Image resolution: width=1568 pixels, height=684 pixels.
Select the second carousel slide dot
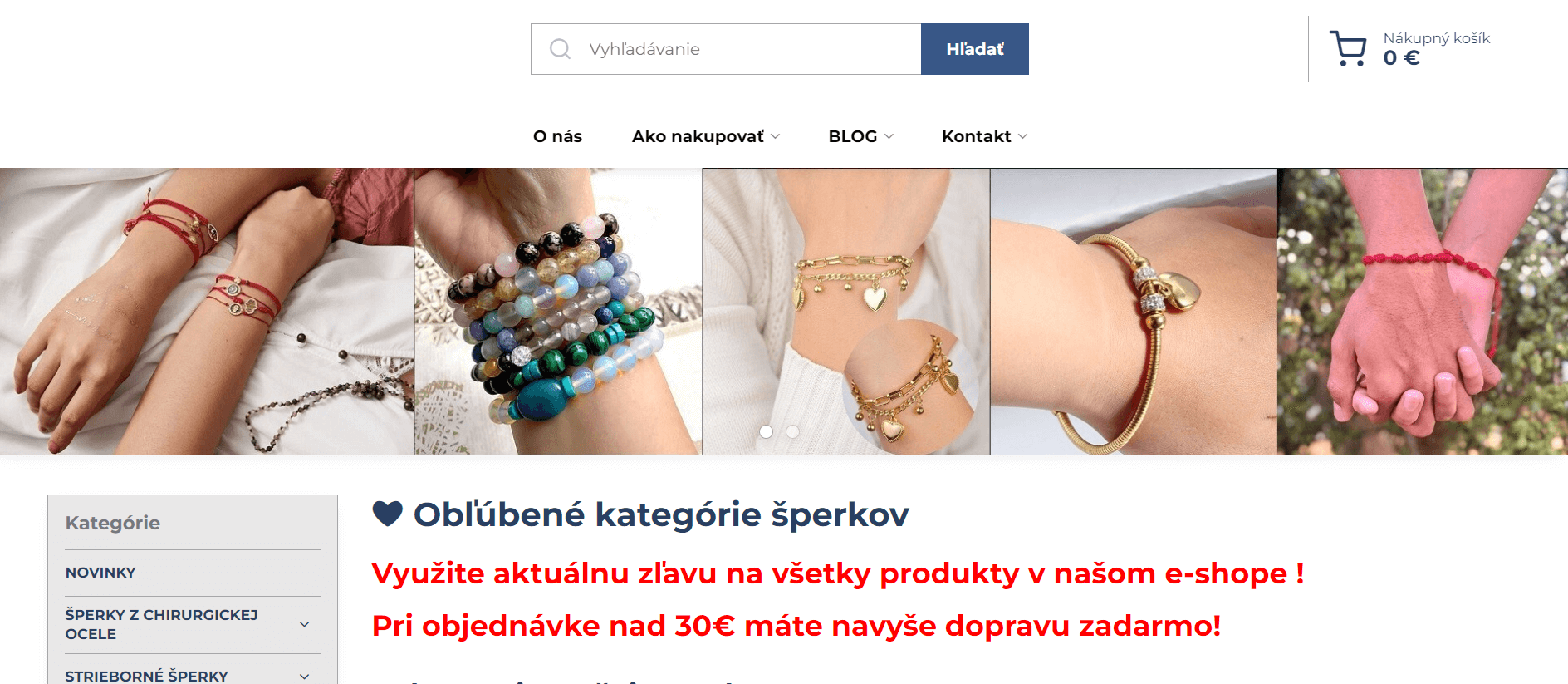[793, 431]
